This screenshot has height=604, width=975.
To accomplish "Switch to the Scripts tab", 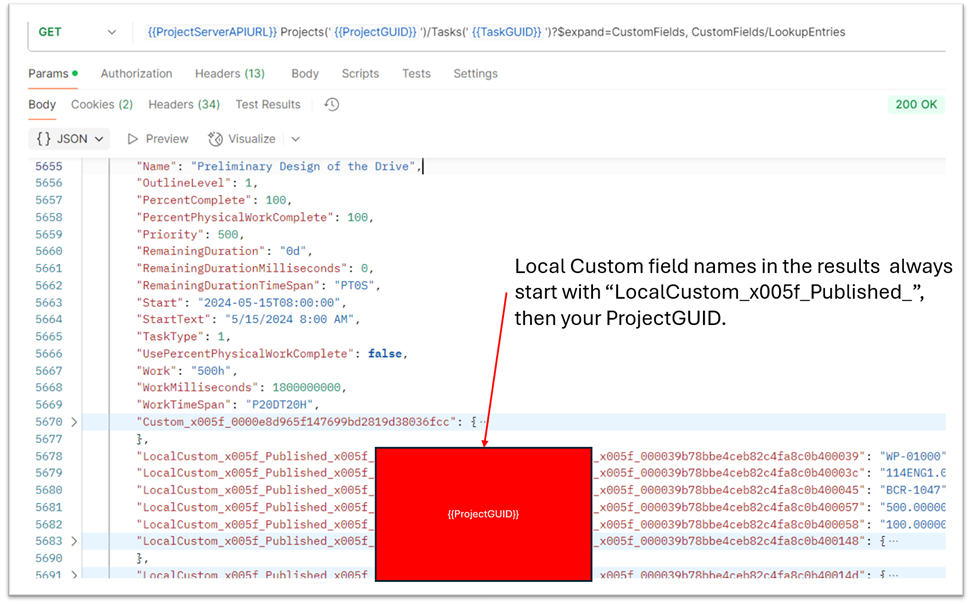I will pos(360,73).
